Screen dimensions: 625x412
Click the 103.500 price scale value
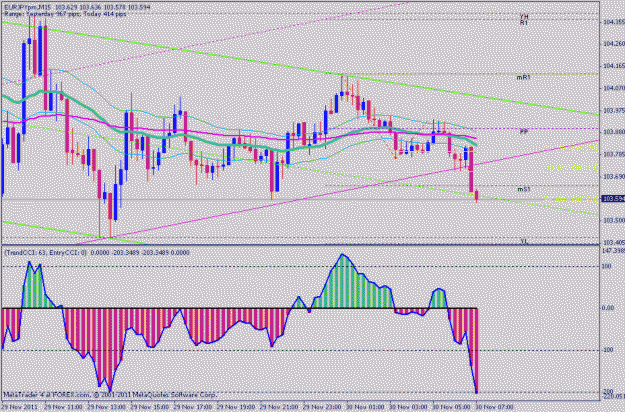(614, 220)
